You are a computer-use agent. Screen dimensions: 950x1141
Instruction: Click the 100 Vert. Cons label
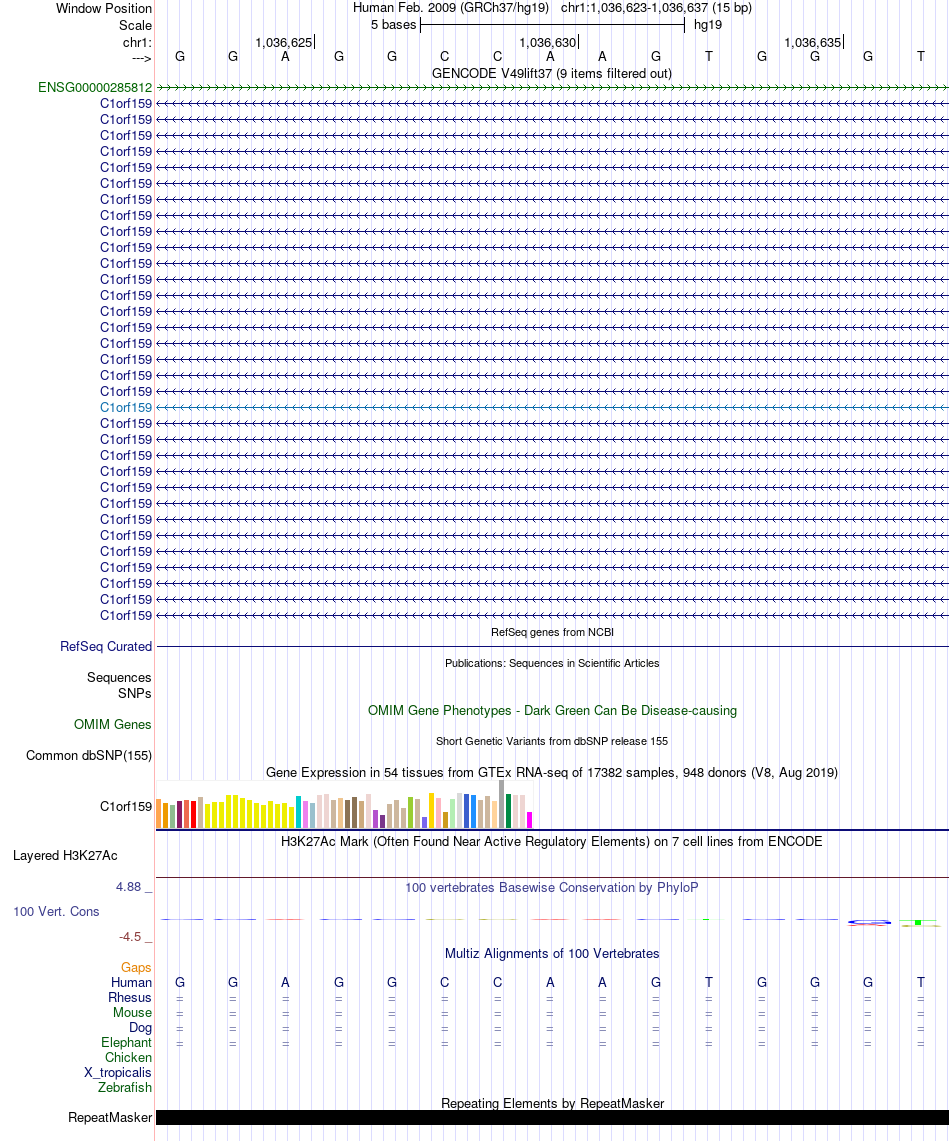pos(56,912)
